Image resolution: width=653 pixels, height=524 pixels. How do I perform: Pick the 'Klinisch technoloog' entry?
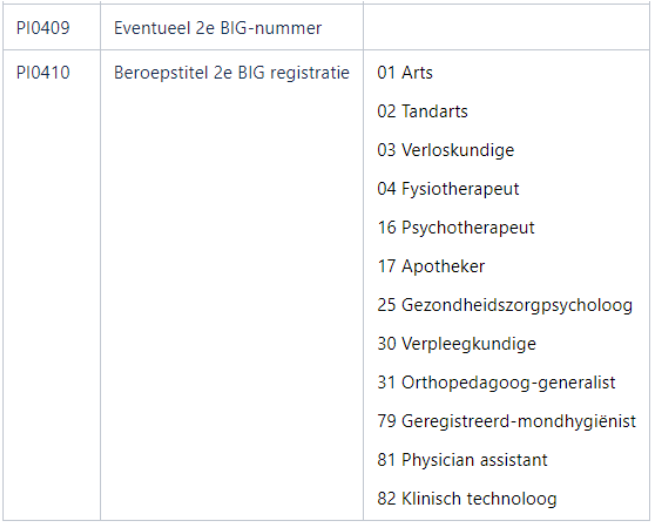pyautogui.click(x=479, y=499)
